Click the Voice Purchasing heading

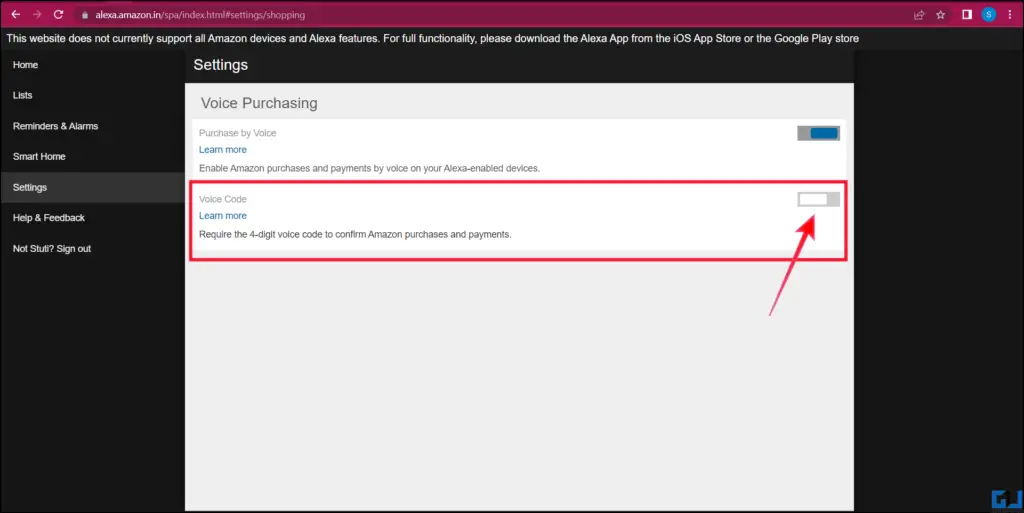(259, 103)
